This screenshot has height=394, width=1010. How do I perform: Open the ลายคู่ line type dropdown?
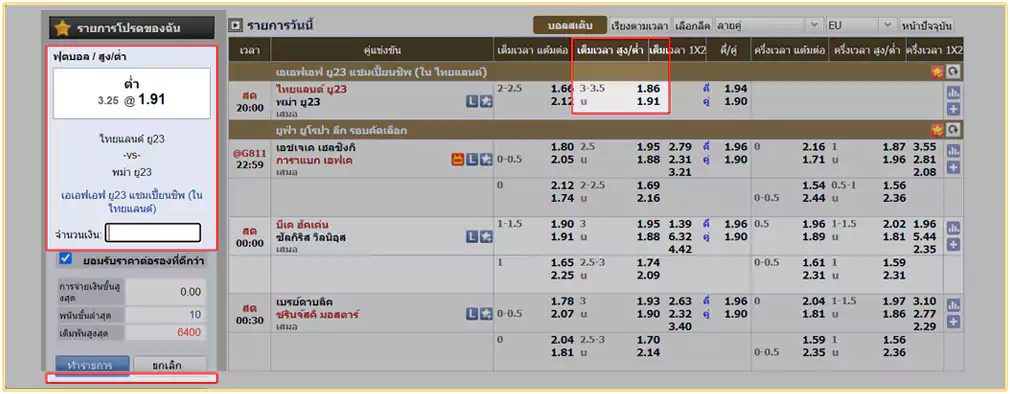pyautogui.click(x=768, y=25)
